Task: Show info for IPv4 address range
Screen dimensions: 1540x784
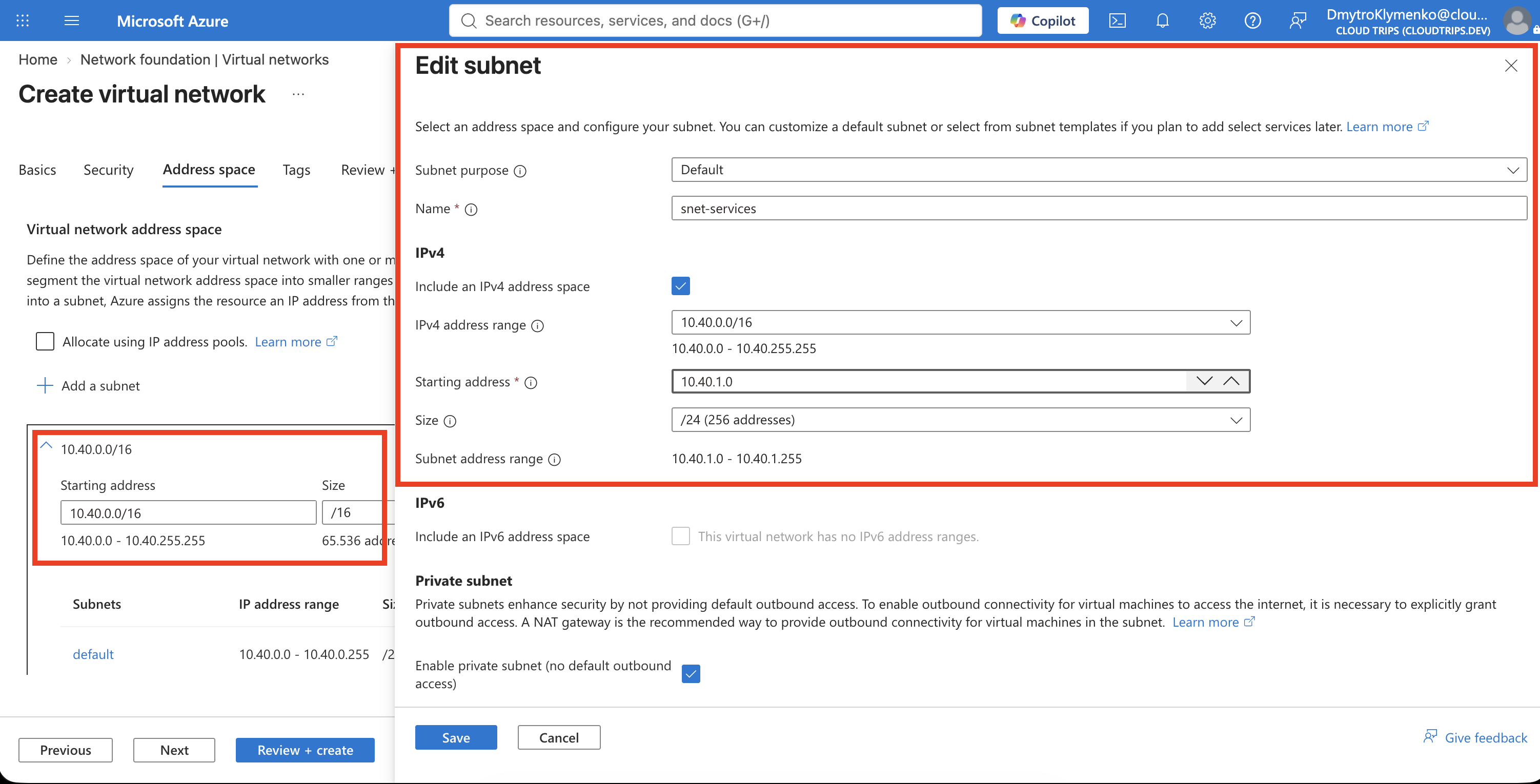Action: coord(537,326)
